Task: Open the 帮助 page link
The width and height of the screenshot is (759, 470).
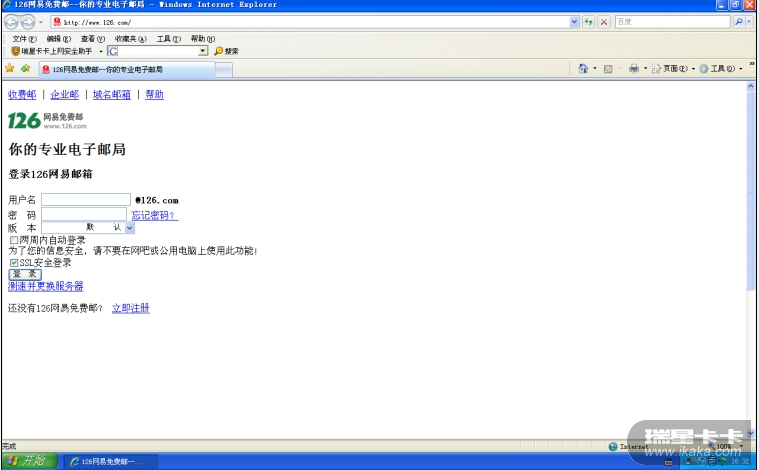Action: tap(154, 94)
